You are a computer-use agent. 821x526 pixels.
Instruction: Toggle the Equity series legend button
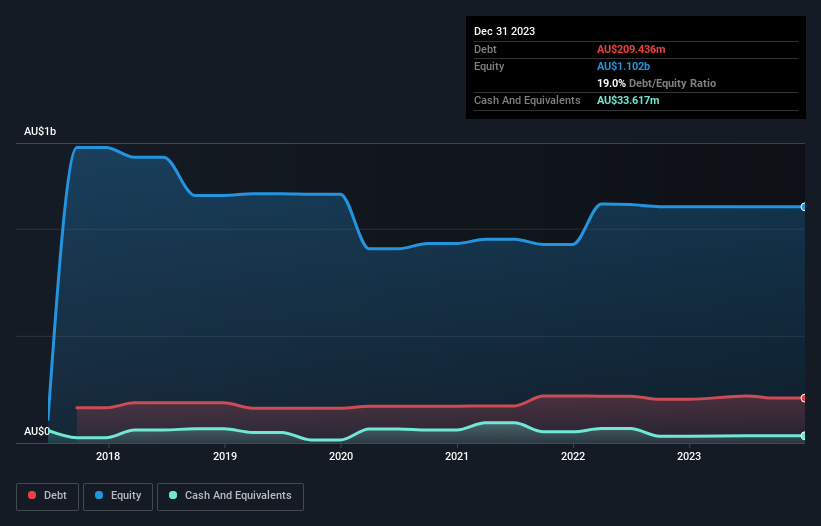point(118,496)
